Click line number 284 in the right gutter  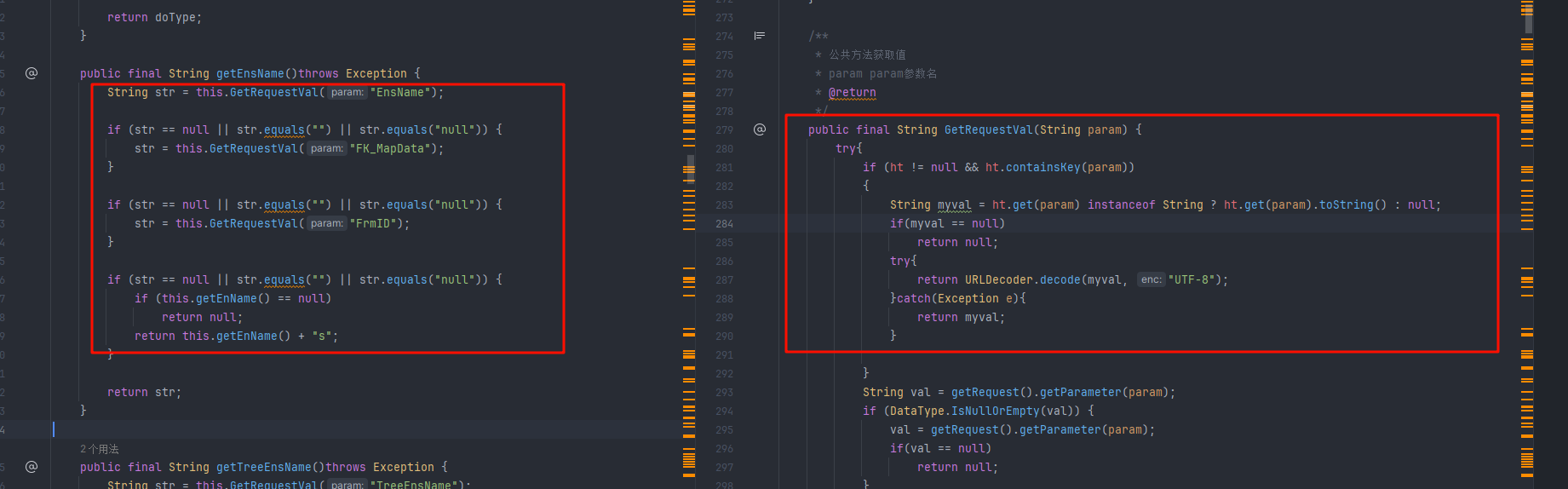tap(725, 224)
